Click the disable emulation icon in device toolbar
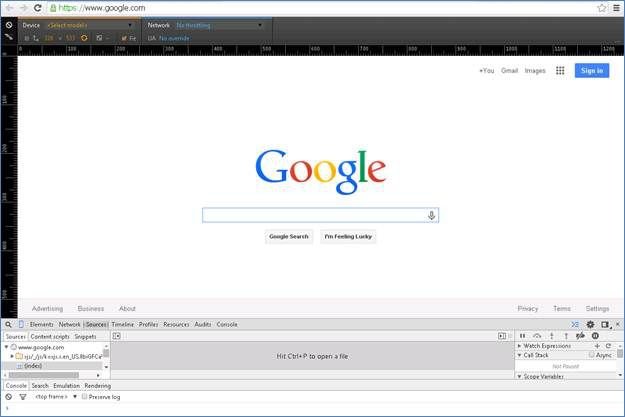Viewport: 625px width, 417px height. tap(9, 25)
